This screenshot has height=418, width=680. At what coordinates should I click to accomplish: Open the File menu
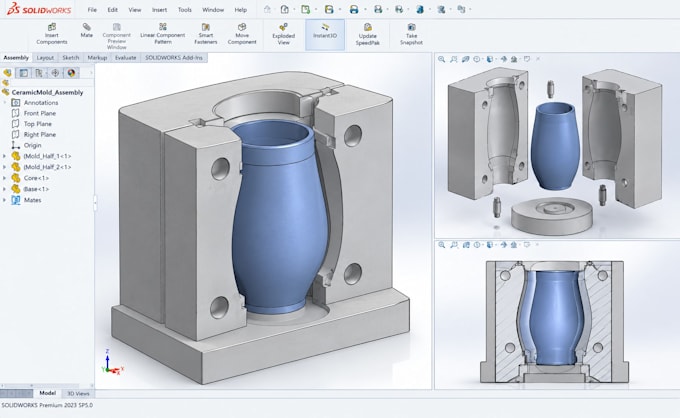pyautogui.click(x=92, y=10)
